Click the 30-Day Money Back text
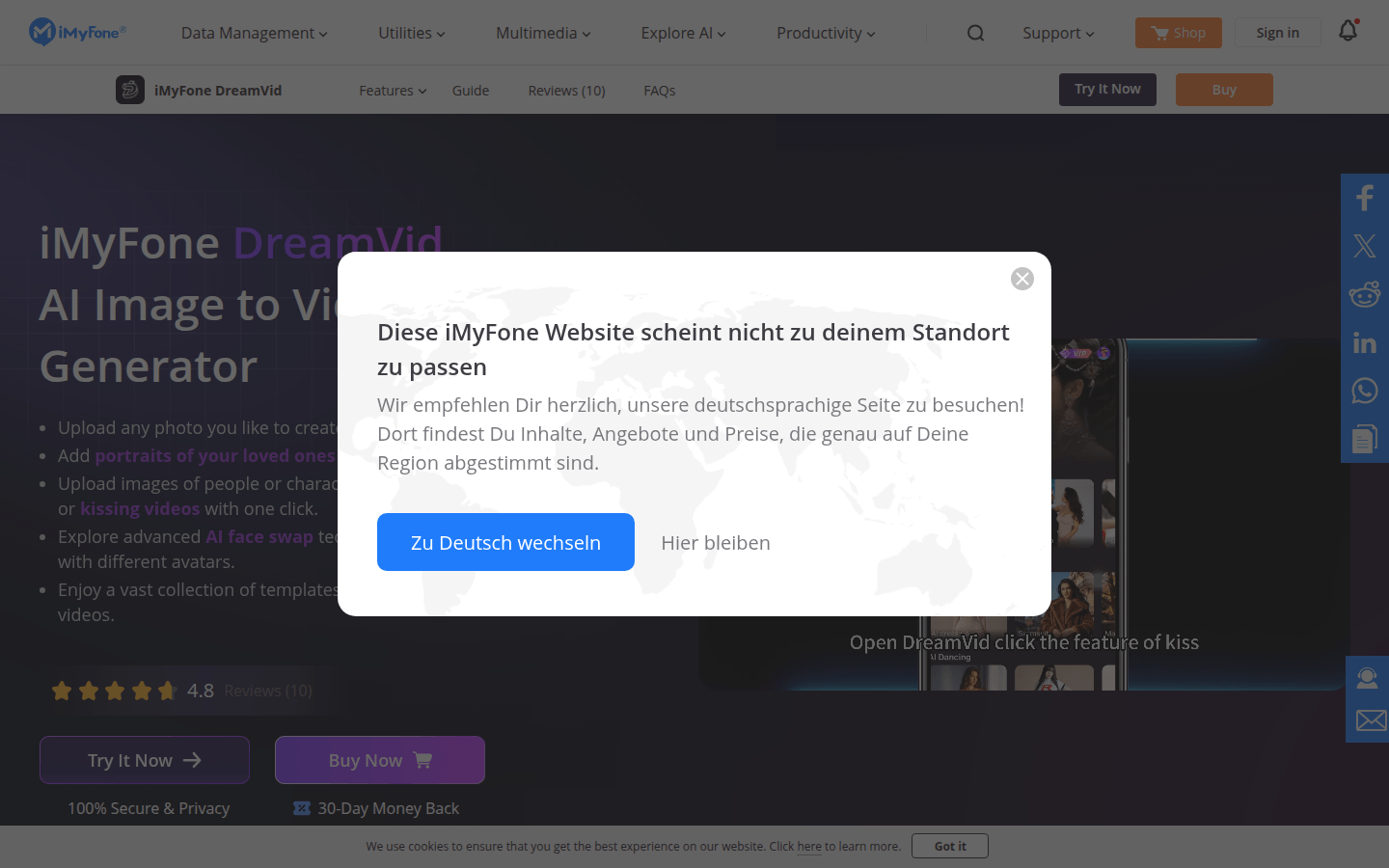The width and height of the screenshot is (1389, 868). pyautogui.click(x=388, y=808)
